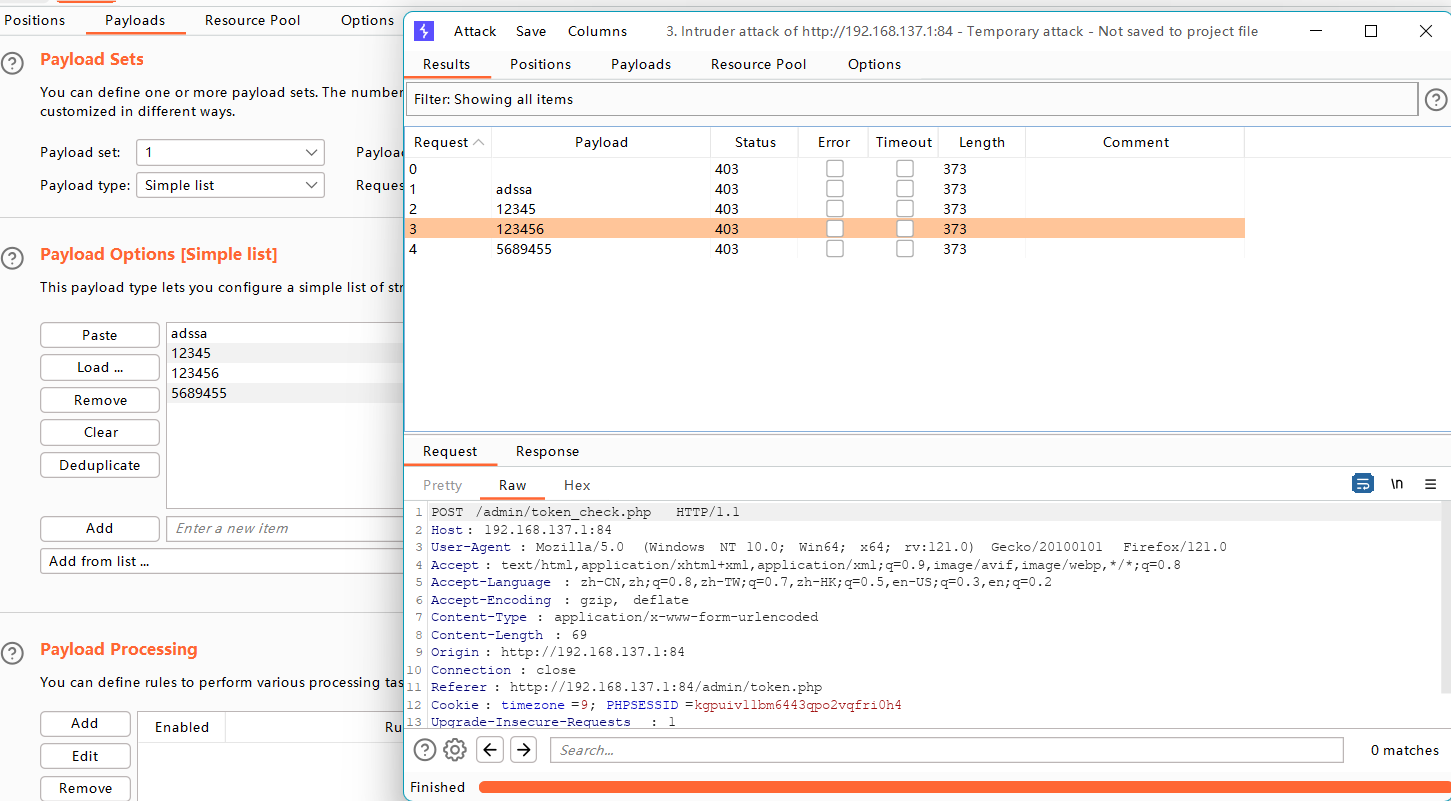Toggle Timeout checkbox for request 0

point(905,169)
